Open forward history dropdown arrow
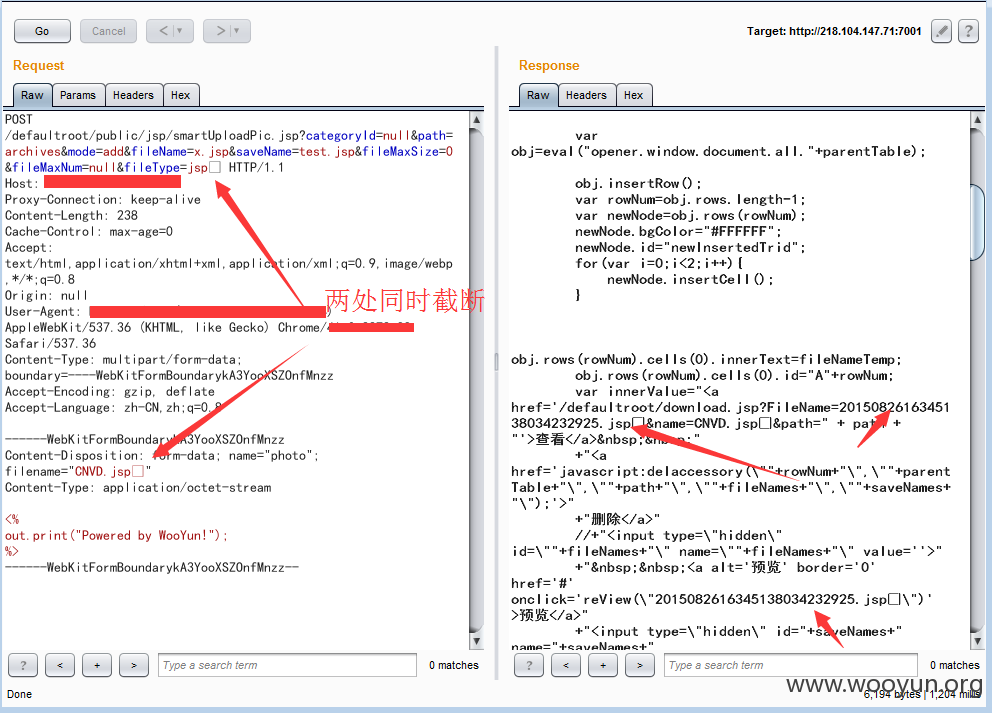The height and width of the screenshot is (713, 992). 237,31
